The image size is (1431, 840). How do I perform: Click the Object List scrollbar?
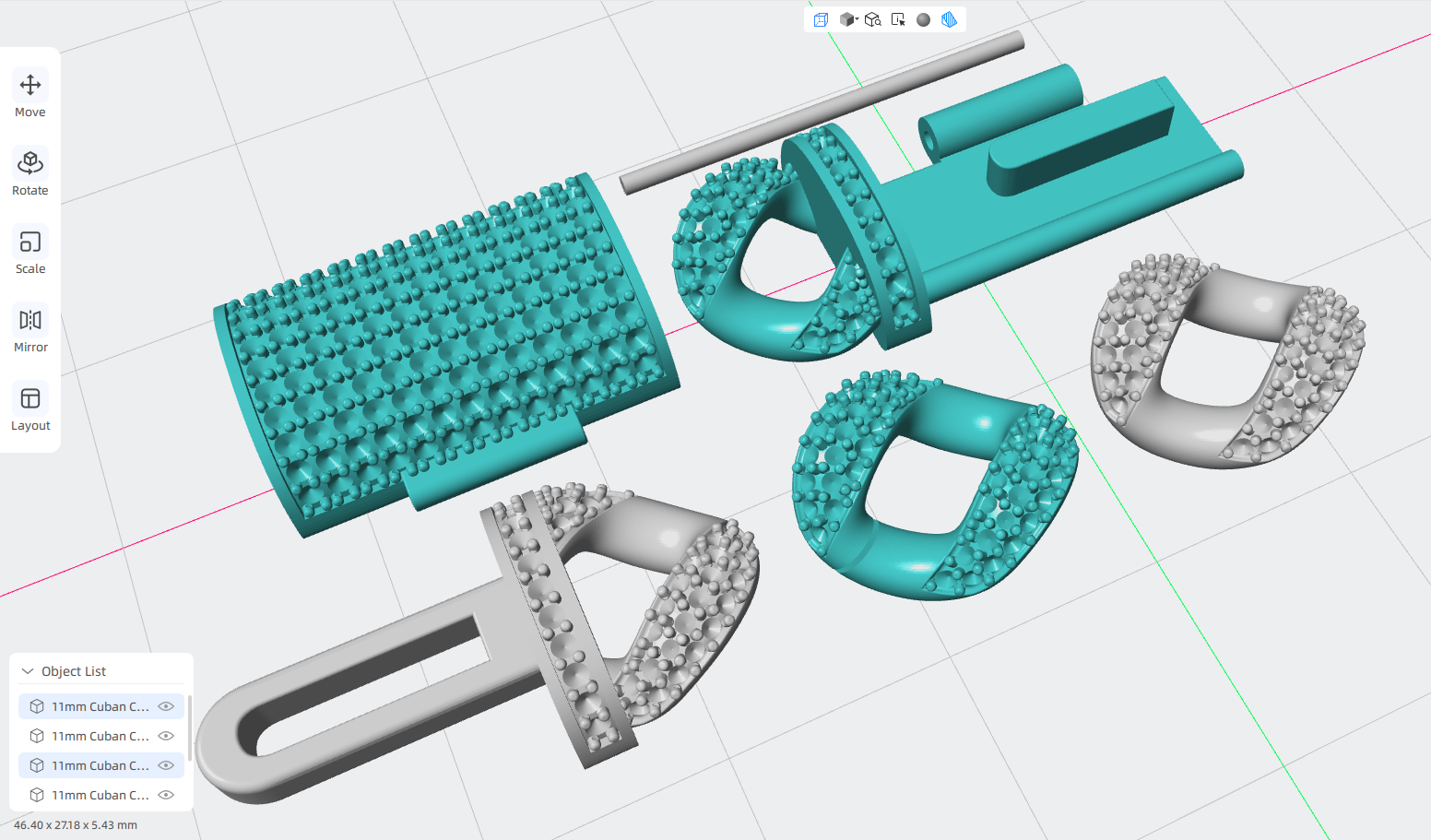pos(189,728)
